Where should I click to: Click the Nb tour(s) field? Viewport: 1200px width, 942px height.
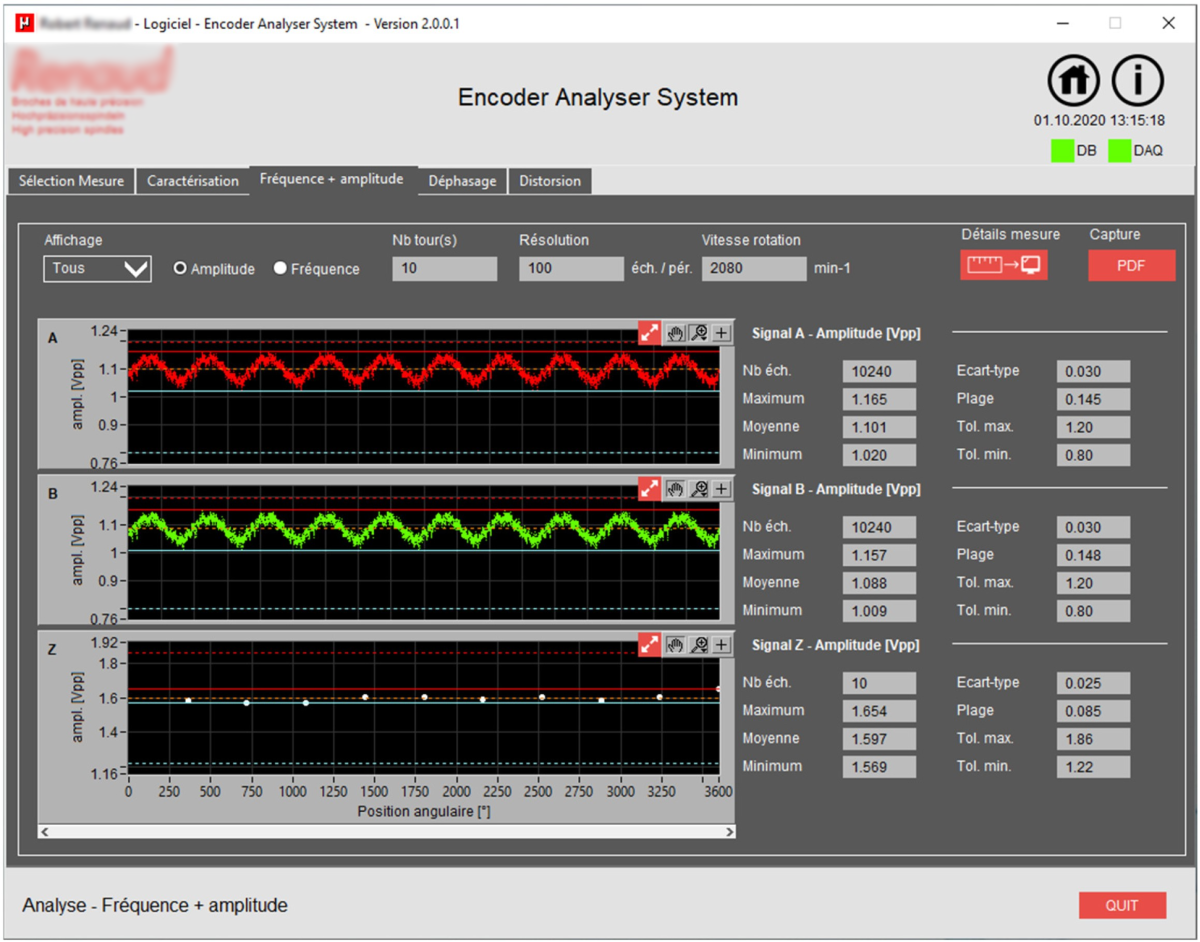(x=444, y=269)
